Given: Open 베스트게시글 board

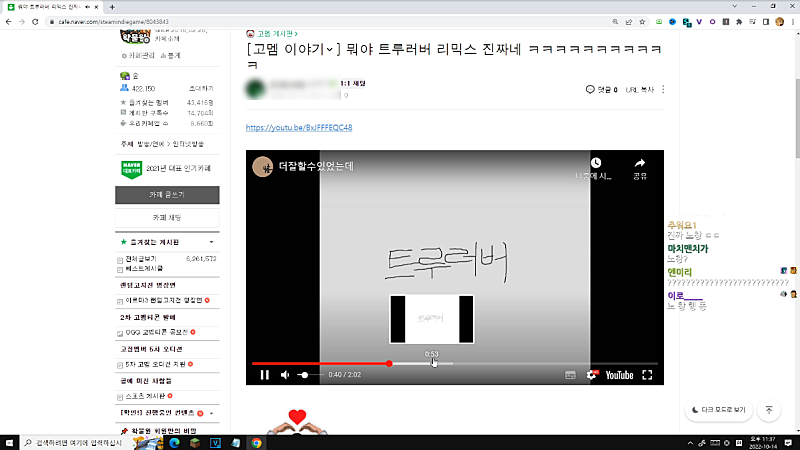Looking at the screenshot, I should tap(144, 268).
